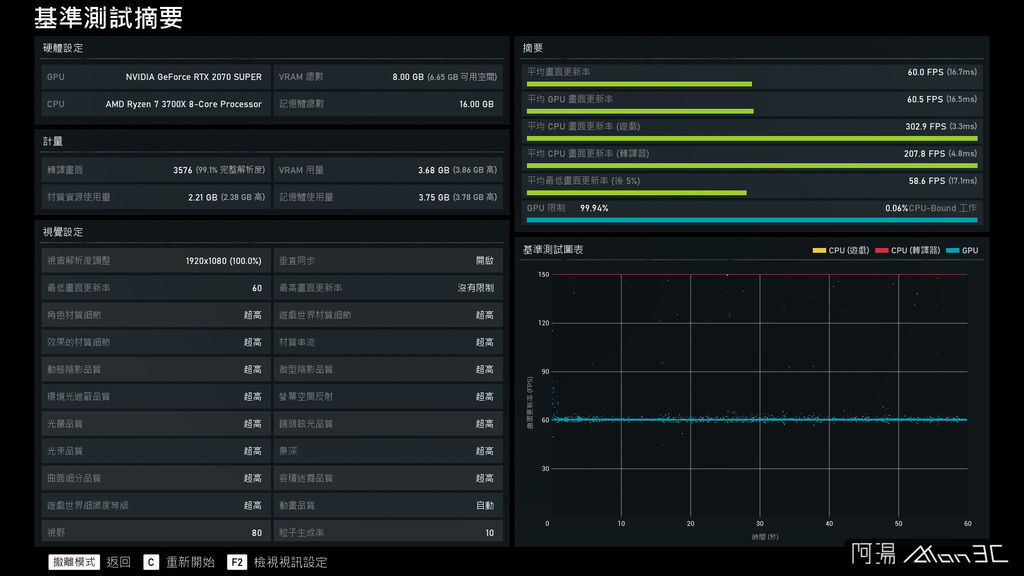
Task: Click the 平均 GPU 畫面更新率 green bar
Action: tap(640, 111)
